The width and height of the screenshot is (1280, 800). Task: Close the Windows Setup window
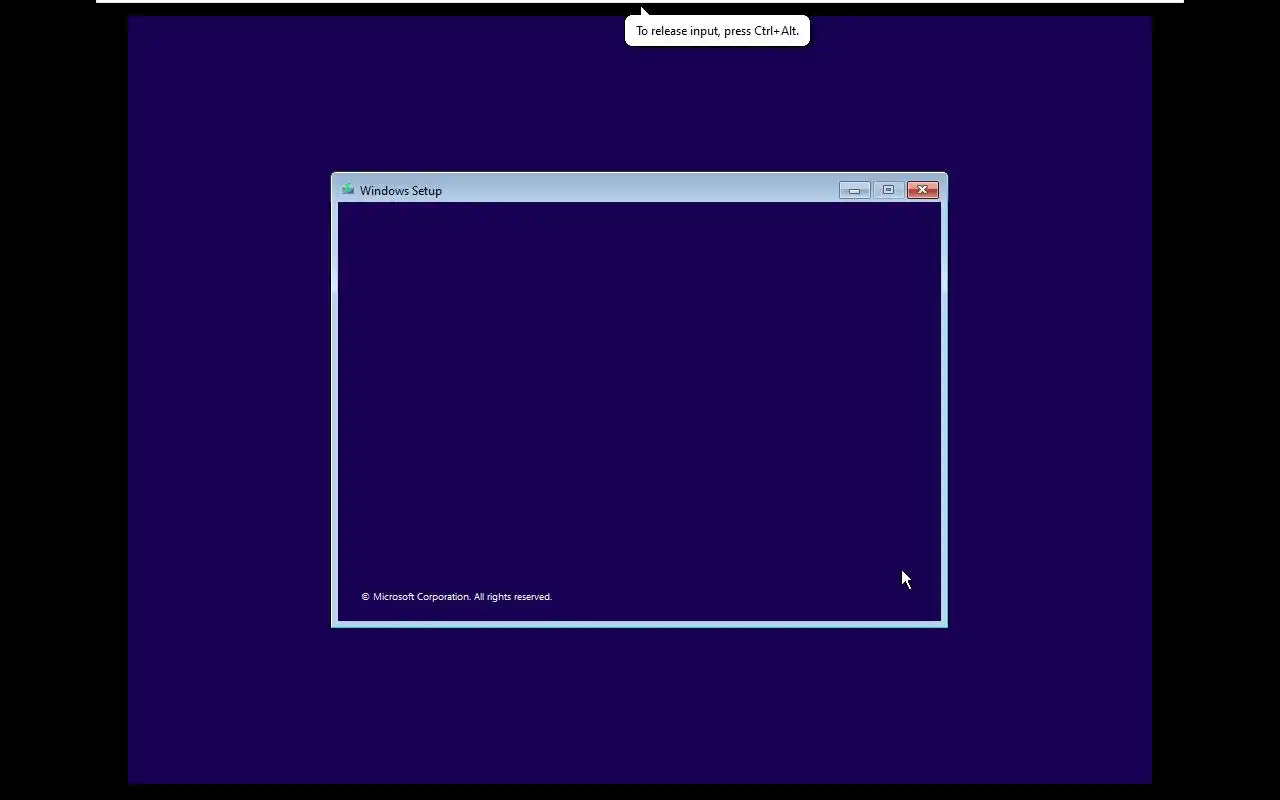(923, 190)
